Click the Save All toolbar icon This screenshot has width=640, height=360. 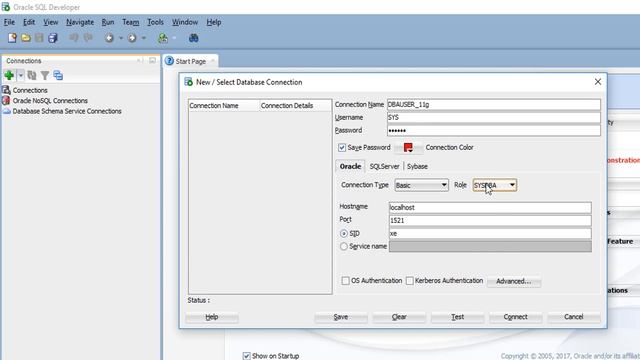coord(53,38)
